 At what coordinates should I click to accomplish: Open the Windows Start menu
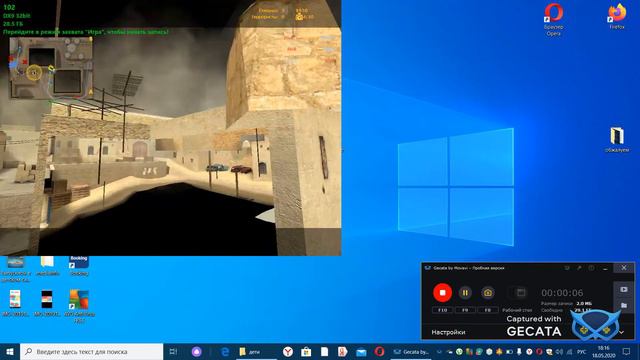pyautogui.click(x=10, y=352)
